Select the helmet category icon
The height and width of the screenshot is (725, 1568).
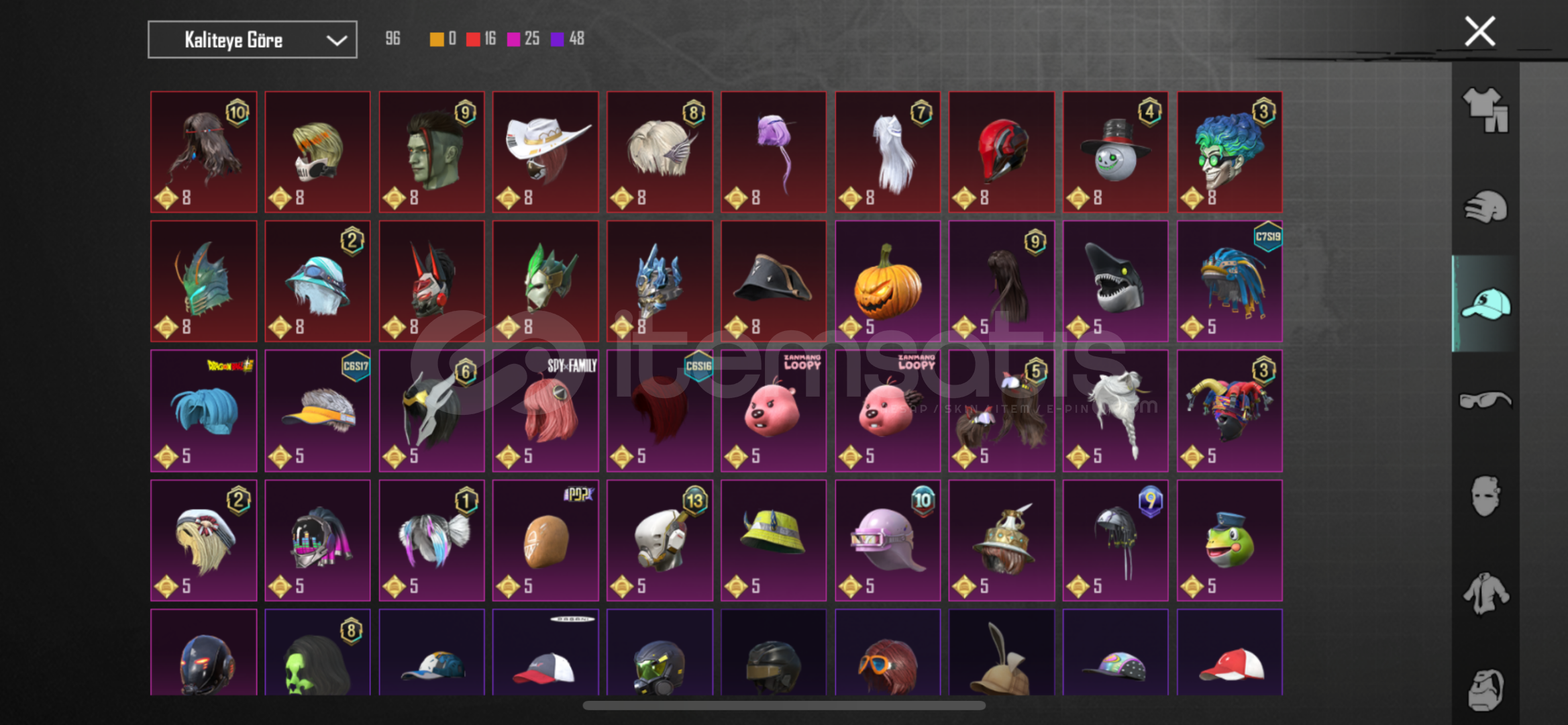click(x=1485, y=207)
